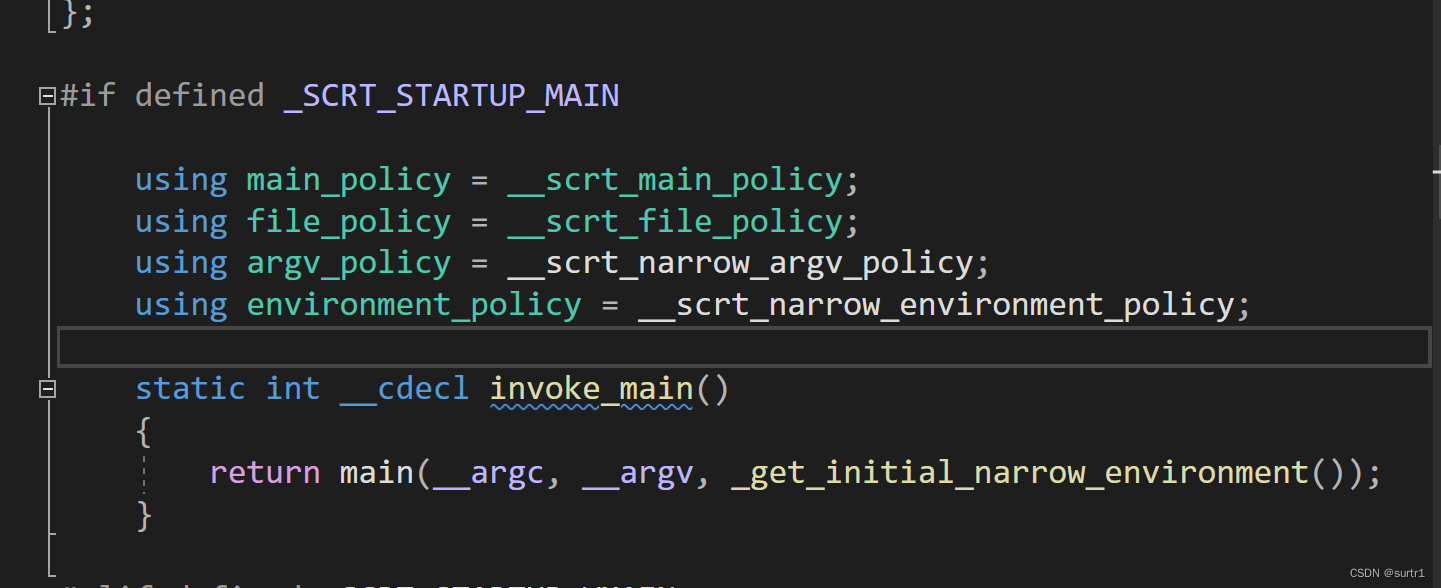Click the #if directive keyword

pyautogui.click(x=88, y=96)
